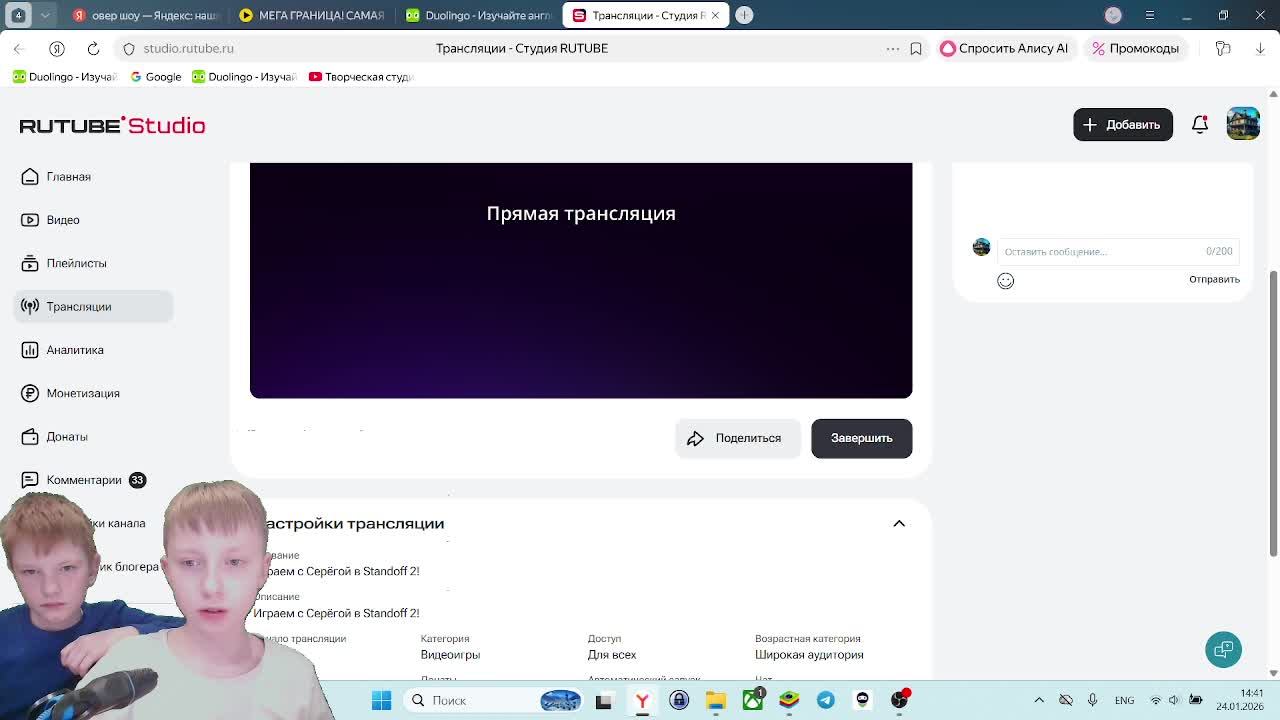Click the Для всех access value
This screenshot has width=1280, height=720.
(x=612, y=655)
